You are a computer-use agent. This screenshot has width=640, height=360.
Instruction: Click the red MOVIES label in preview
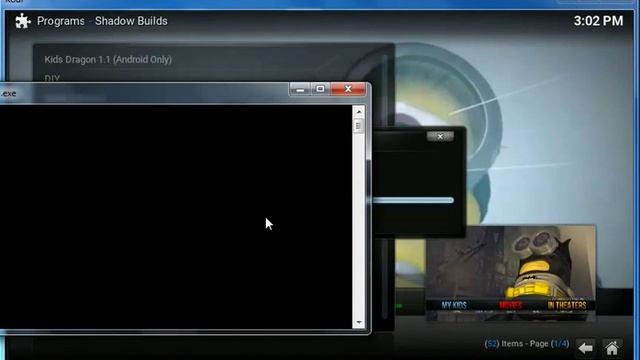(510, 305)
